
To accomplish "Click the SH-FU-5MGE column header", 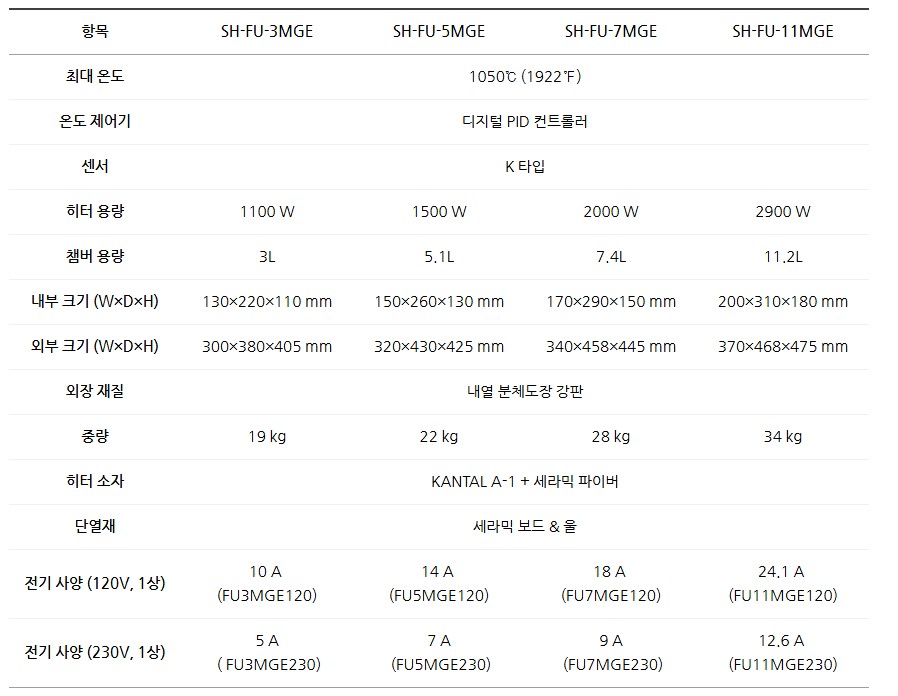I will 439,31.
